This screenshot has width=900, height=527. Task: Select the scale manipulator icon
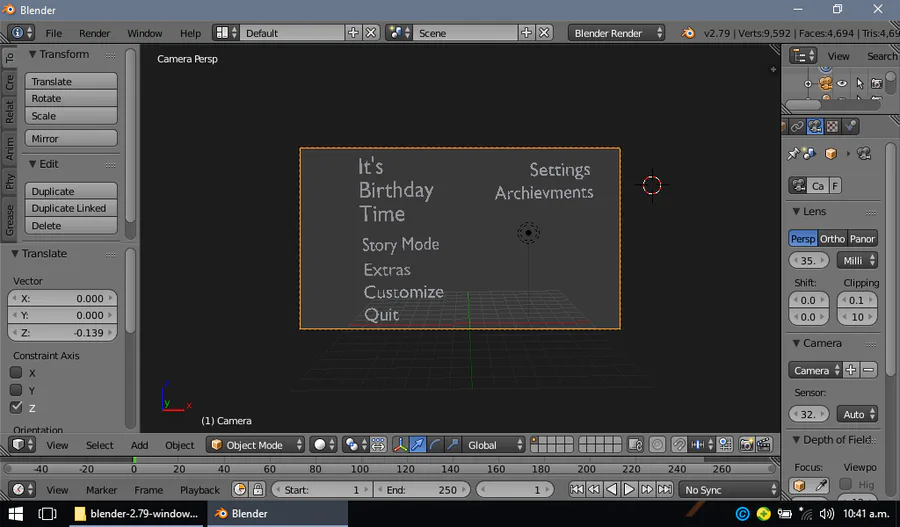(x=453, y=445)
